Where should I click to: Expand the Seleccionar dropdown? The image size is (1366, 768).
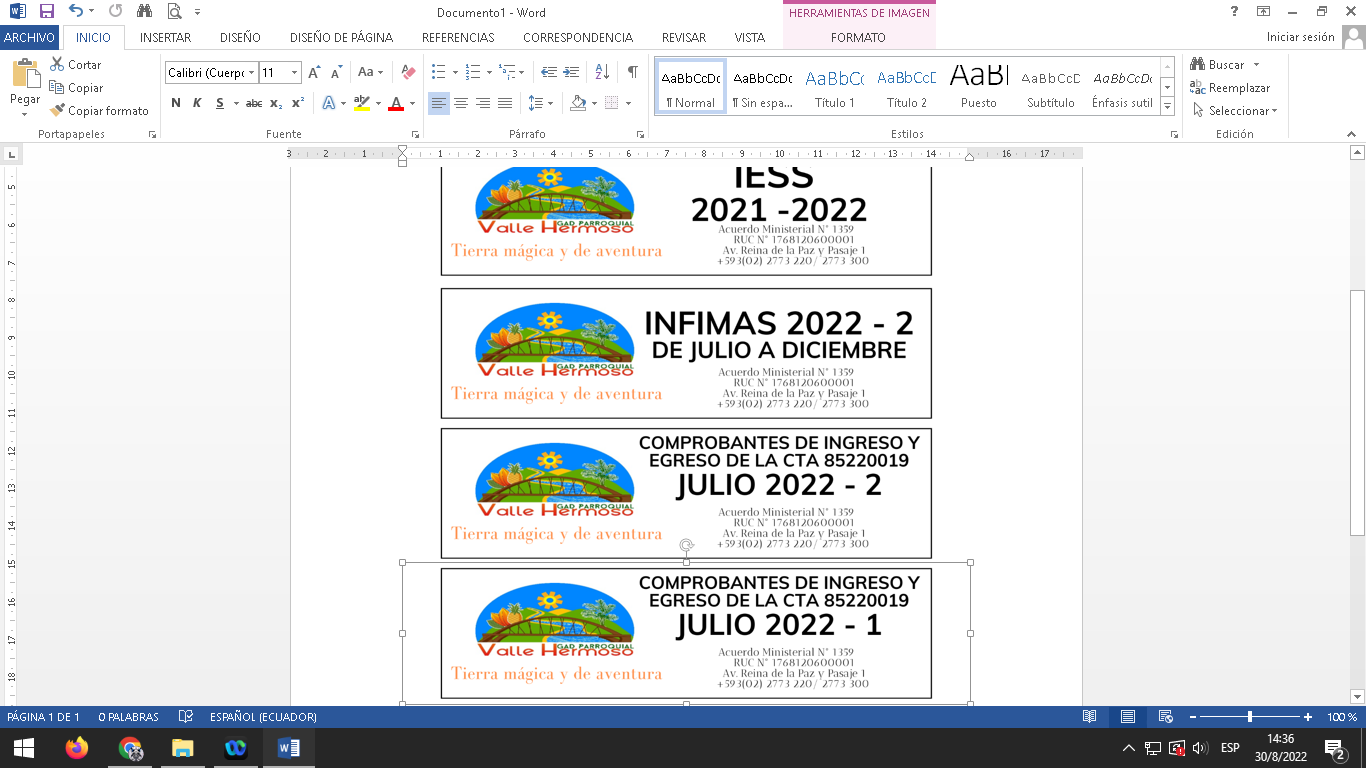1275,111
